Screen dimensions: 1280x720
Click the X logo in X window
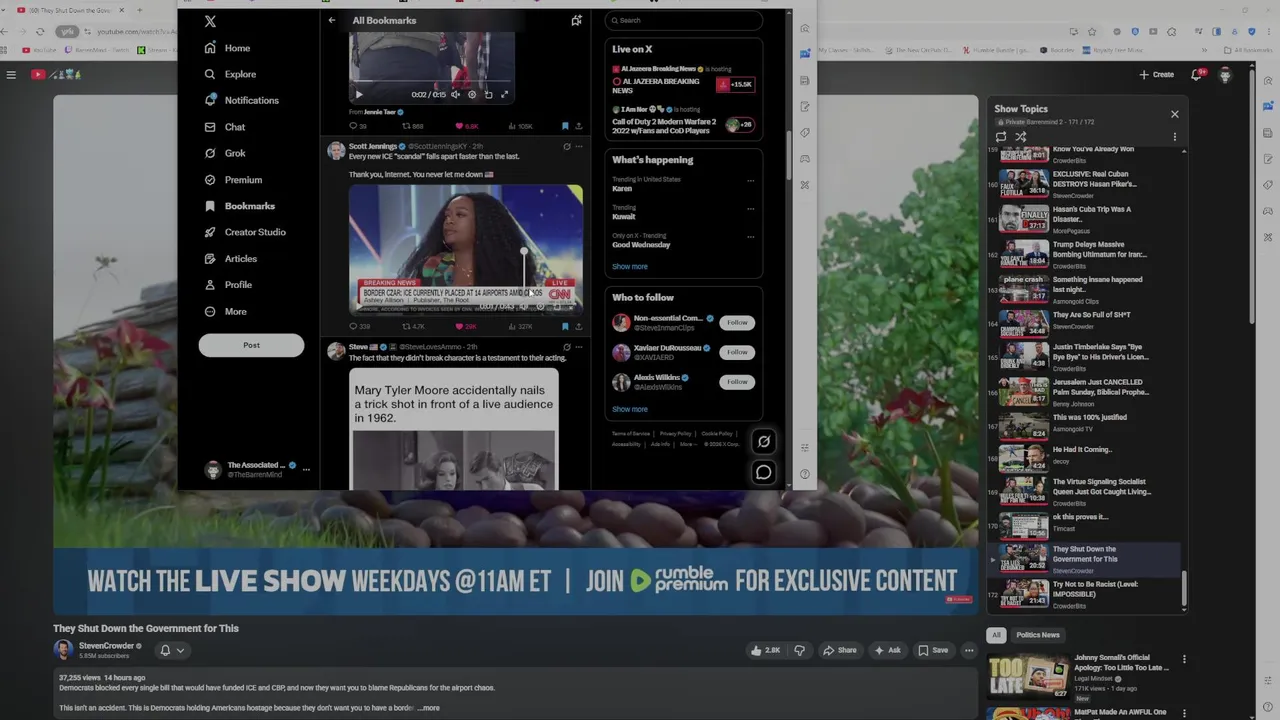click(210, 21)
